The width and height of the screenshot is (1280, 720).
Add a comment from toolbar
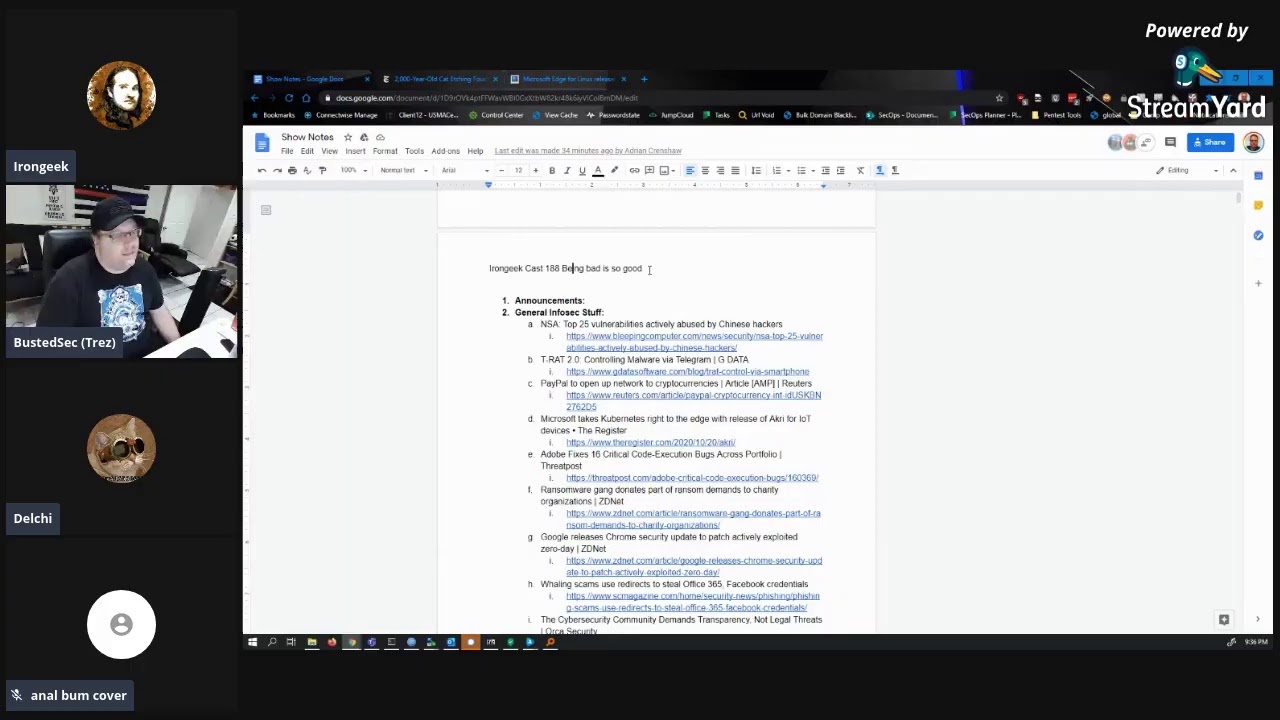point(649,170)
